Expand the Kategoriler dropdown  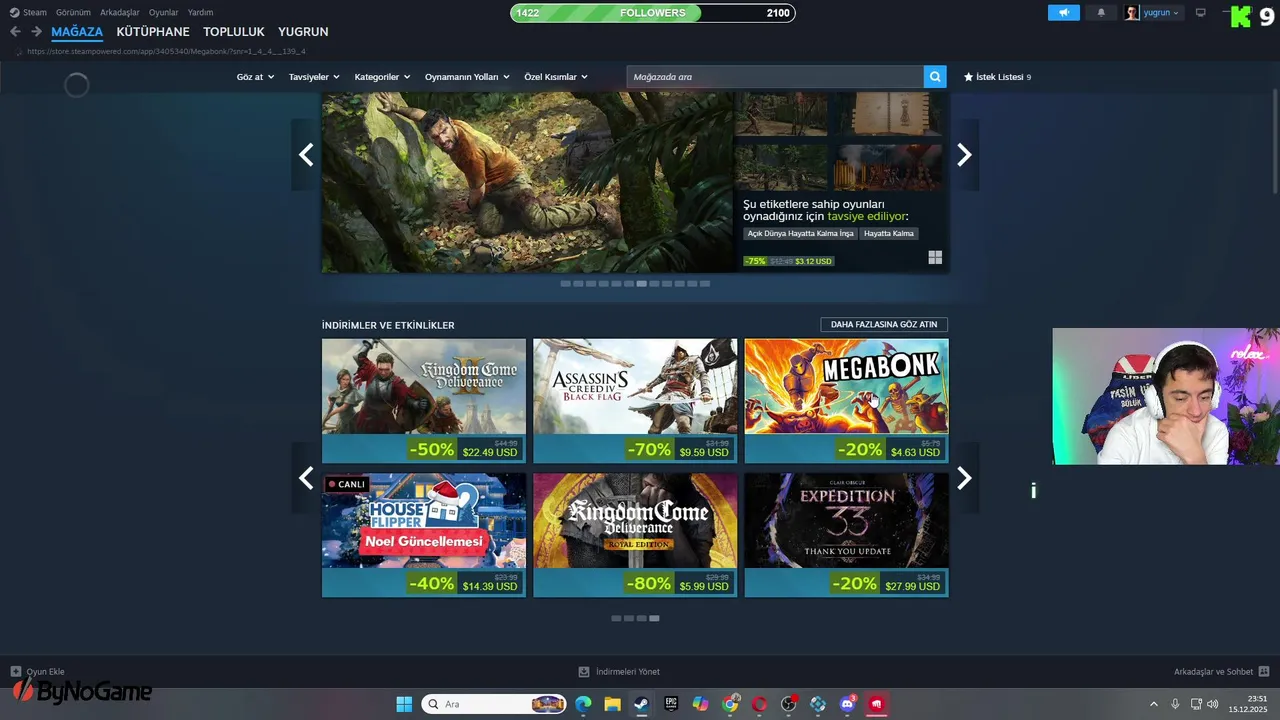382,77
